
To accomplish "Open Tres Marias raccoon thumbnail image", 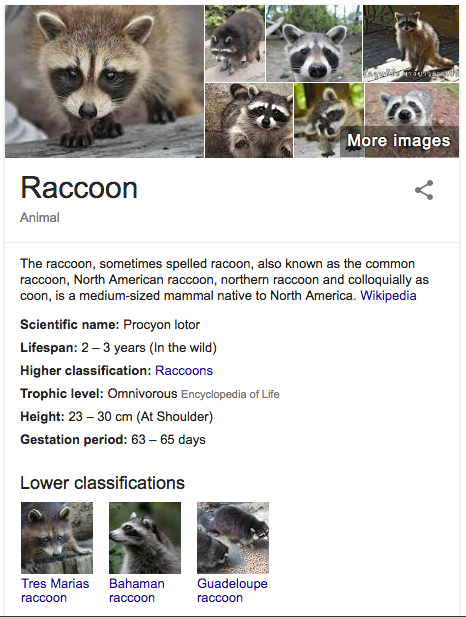I will 57,538.
